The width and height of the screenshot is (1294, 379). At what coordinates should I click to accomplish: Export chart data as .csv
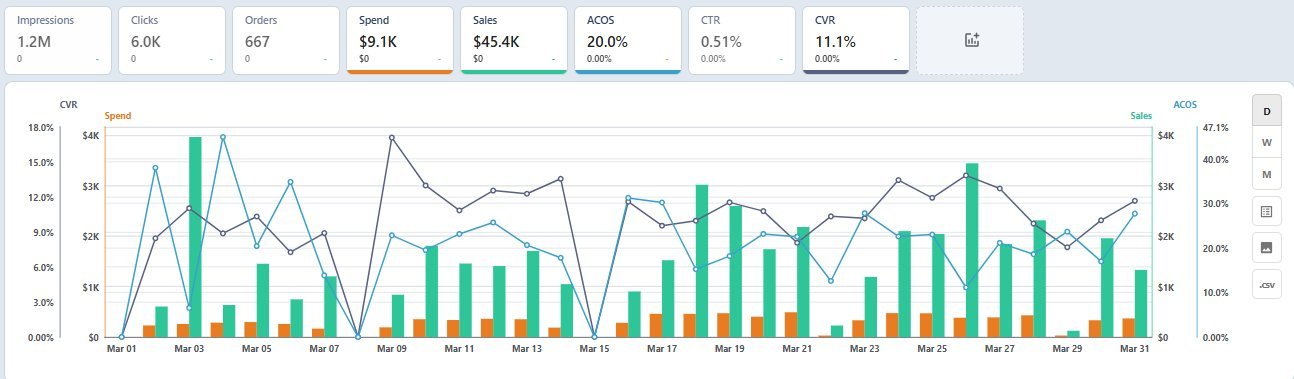[1266, 284]
